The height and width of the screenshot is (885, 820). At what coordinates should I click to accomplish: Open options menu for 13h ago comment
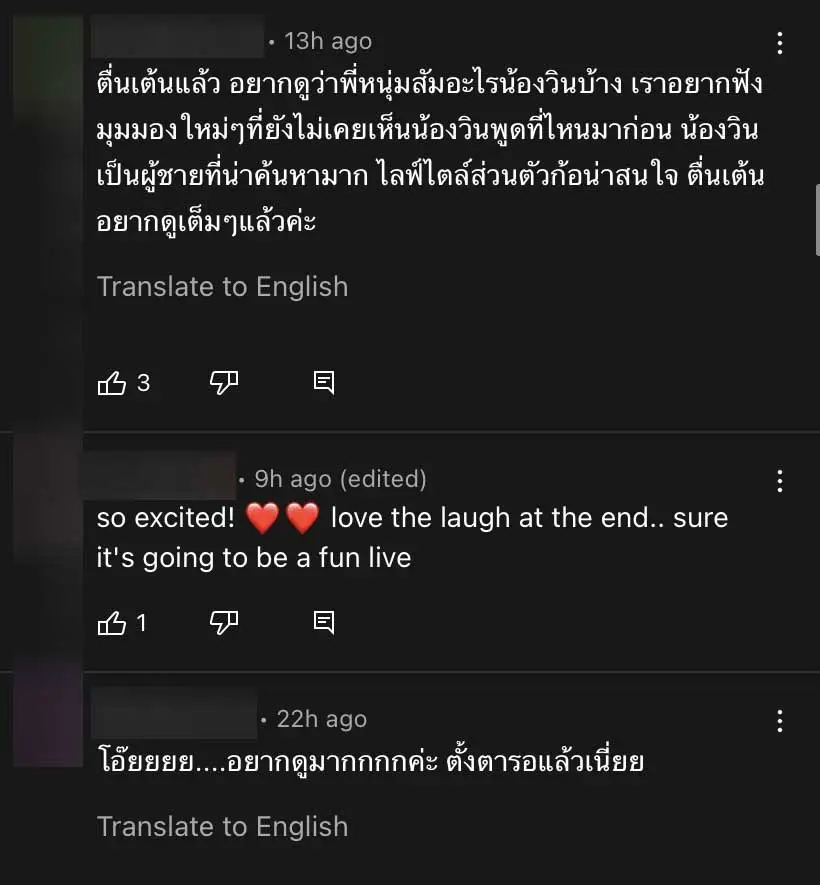click(x=780, y=43)
